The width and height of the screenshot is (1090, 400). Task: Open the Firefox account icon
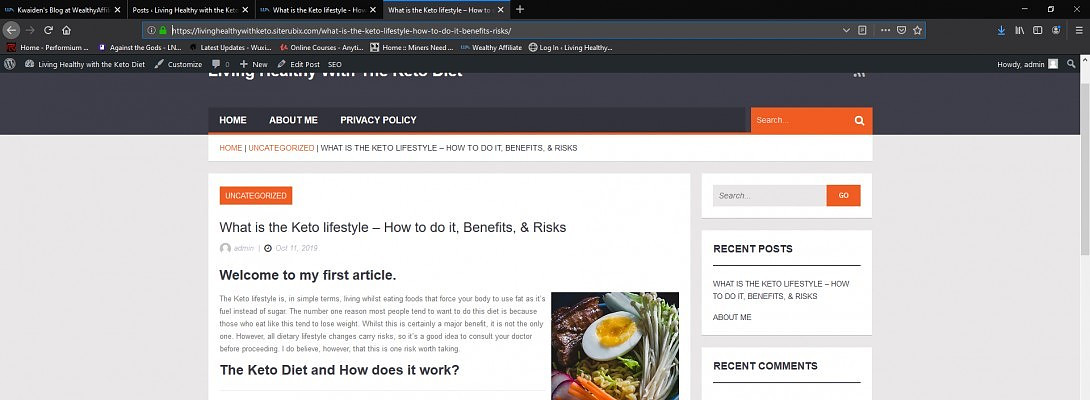1056,31
